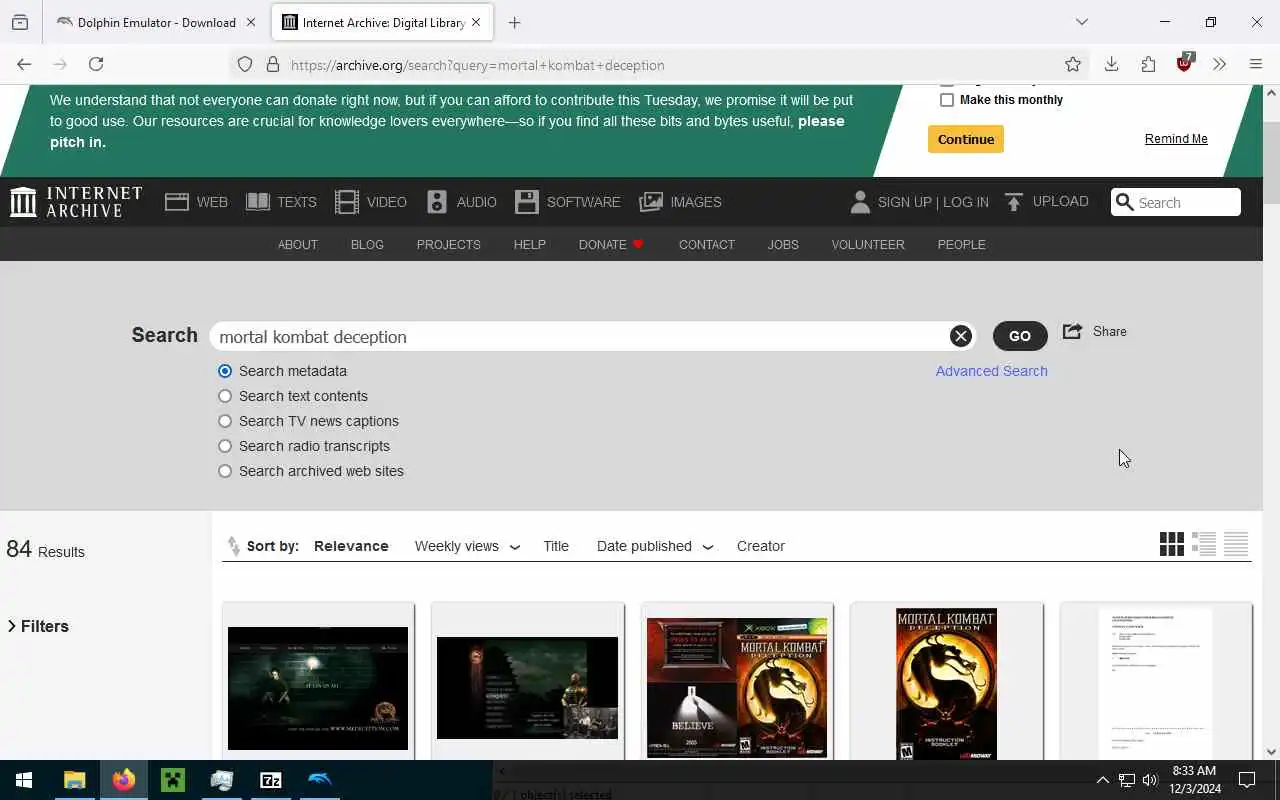Image resolution: width=1280 pixels, height=800 pixels.
Task: Switch to extended list view
Action: click(x=1204, y=544)
